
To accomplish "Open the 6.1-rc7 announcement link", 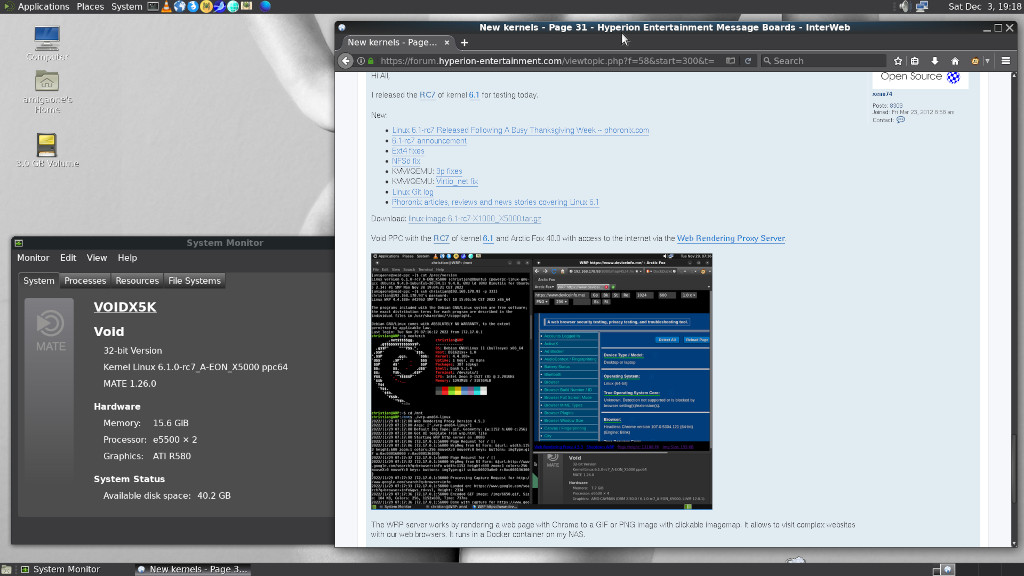I will pyautogui.click(x=429, y=140).
